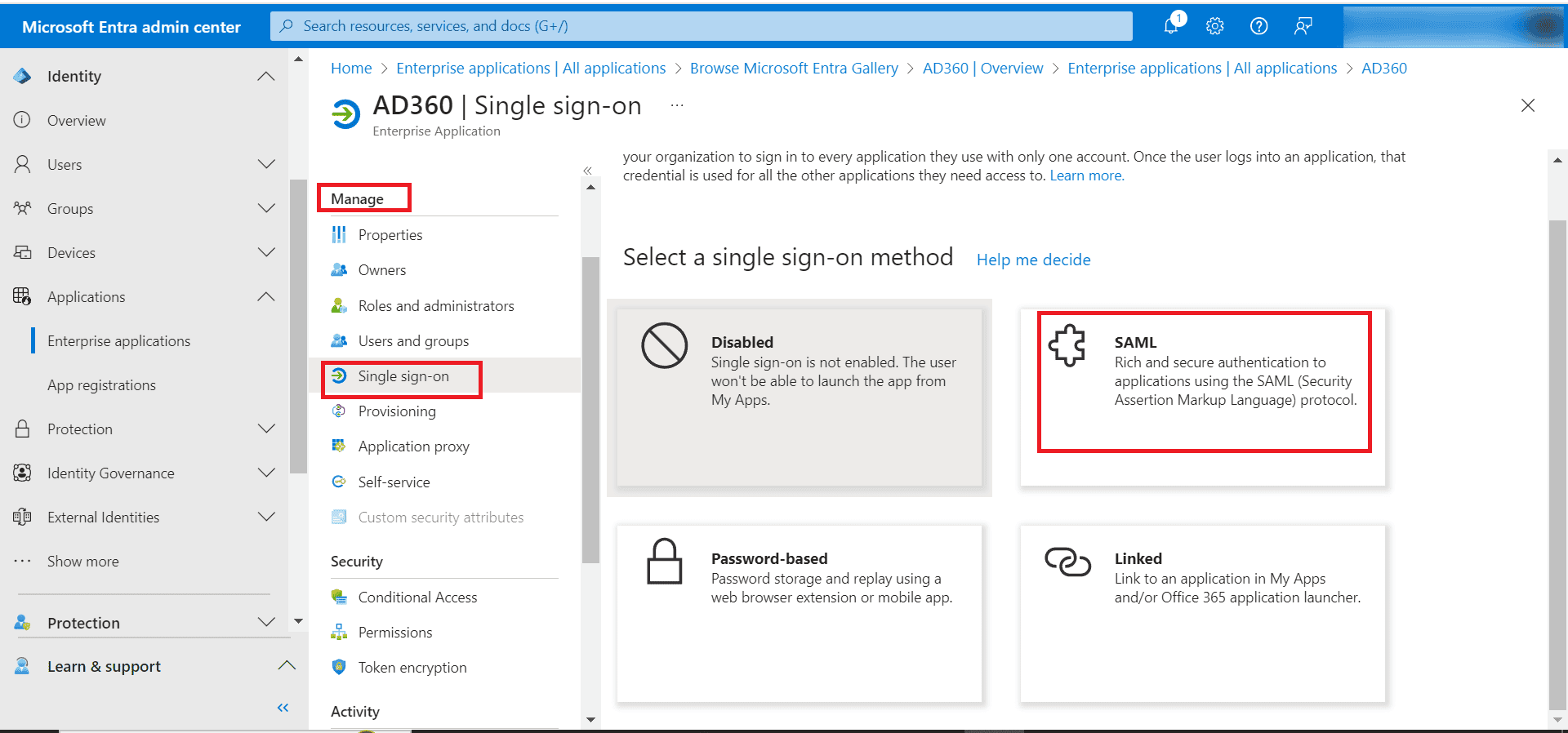The image size is (1568, 733).
Task: Open the settings gear in the top bar
Action: [x=1214, y=25]
